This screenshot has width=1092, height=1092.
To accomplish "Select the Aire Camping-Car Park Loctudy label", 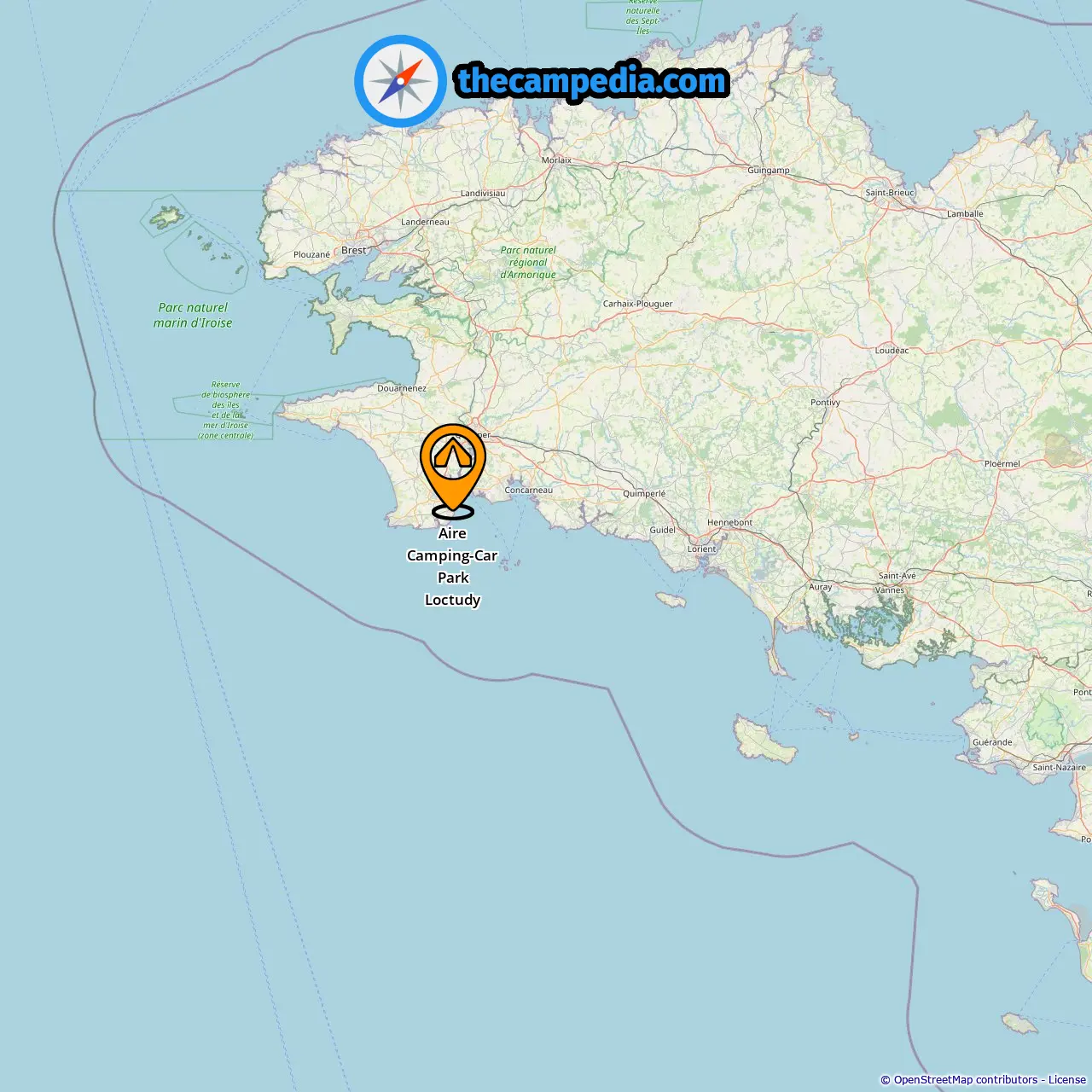I will (x=452, y=566).
